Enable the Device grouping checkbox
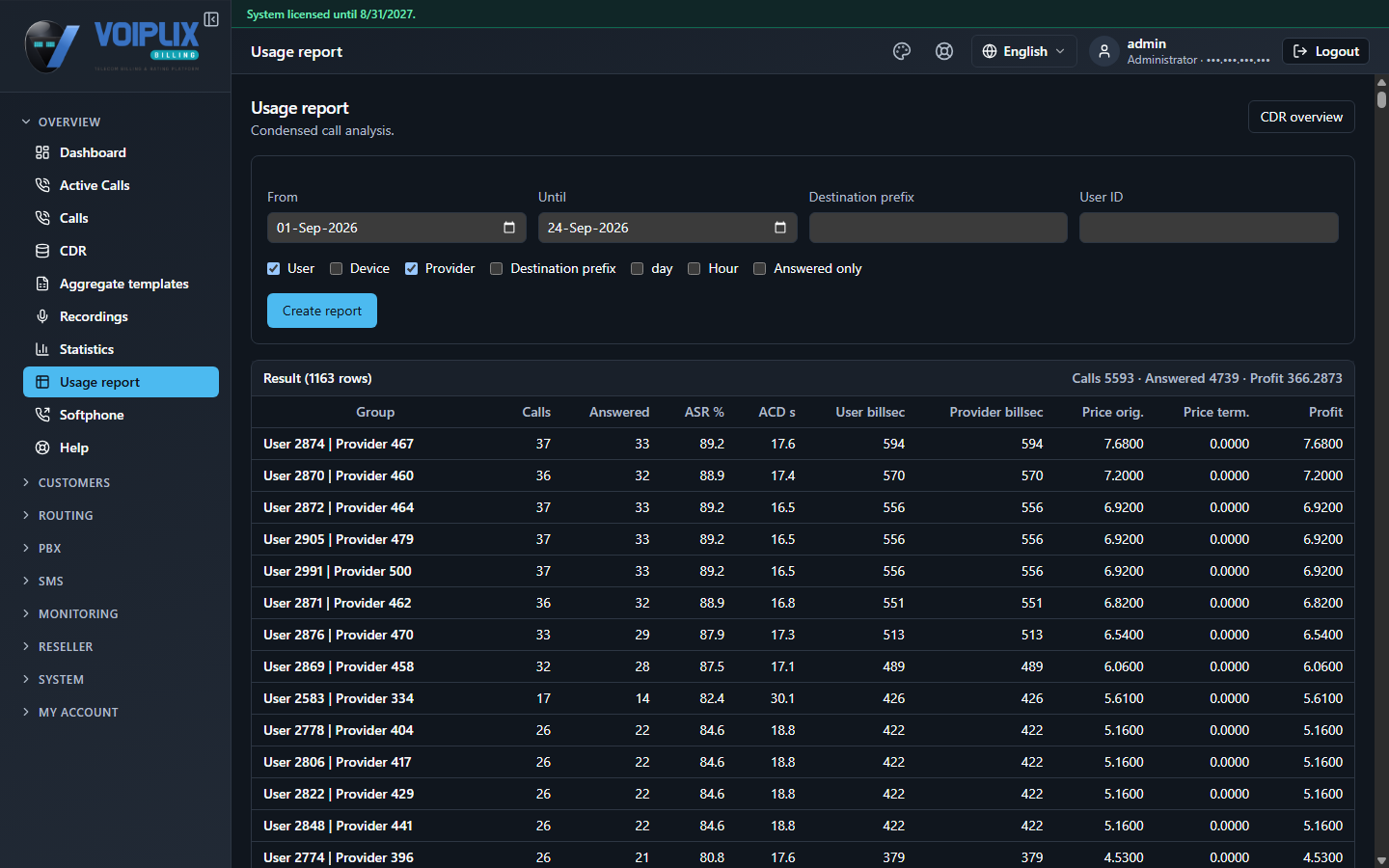The height and width of the screenshot is (868, 1389). (x=337, y=268)
